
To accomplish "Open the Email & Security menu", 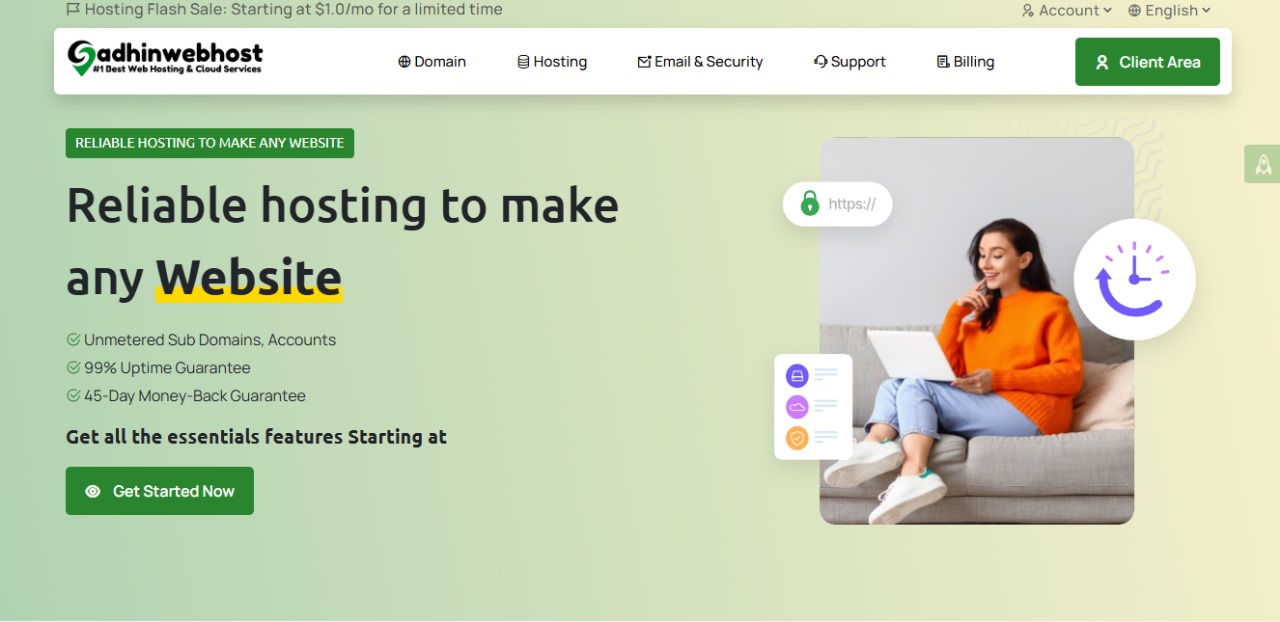I will click(x=700, y=62).
